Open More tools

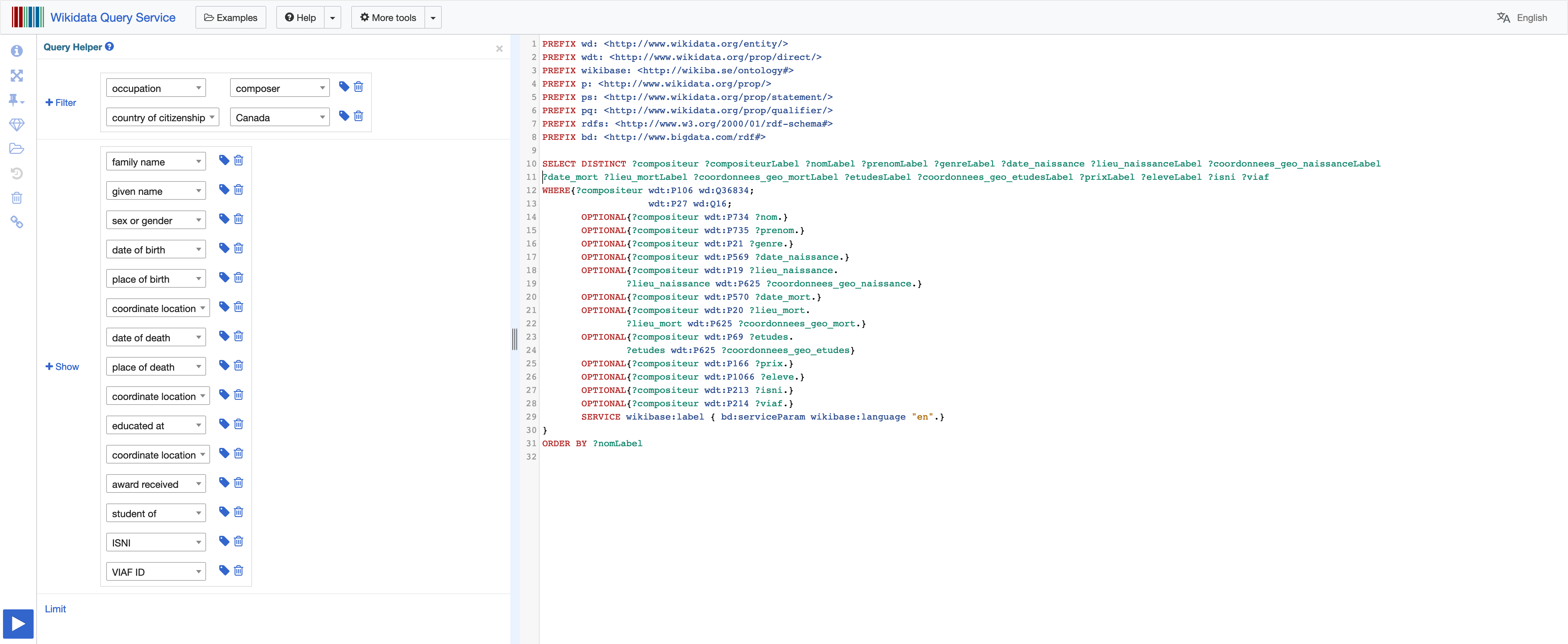[x=388, y=18]
